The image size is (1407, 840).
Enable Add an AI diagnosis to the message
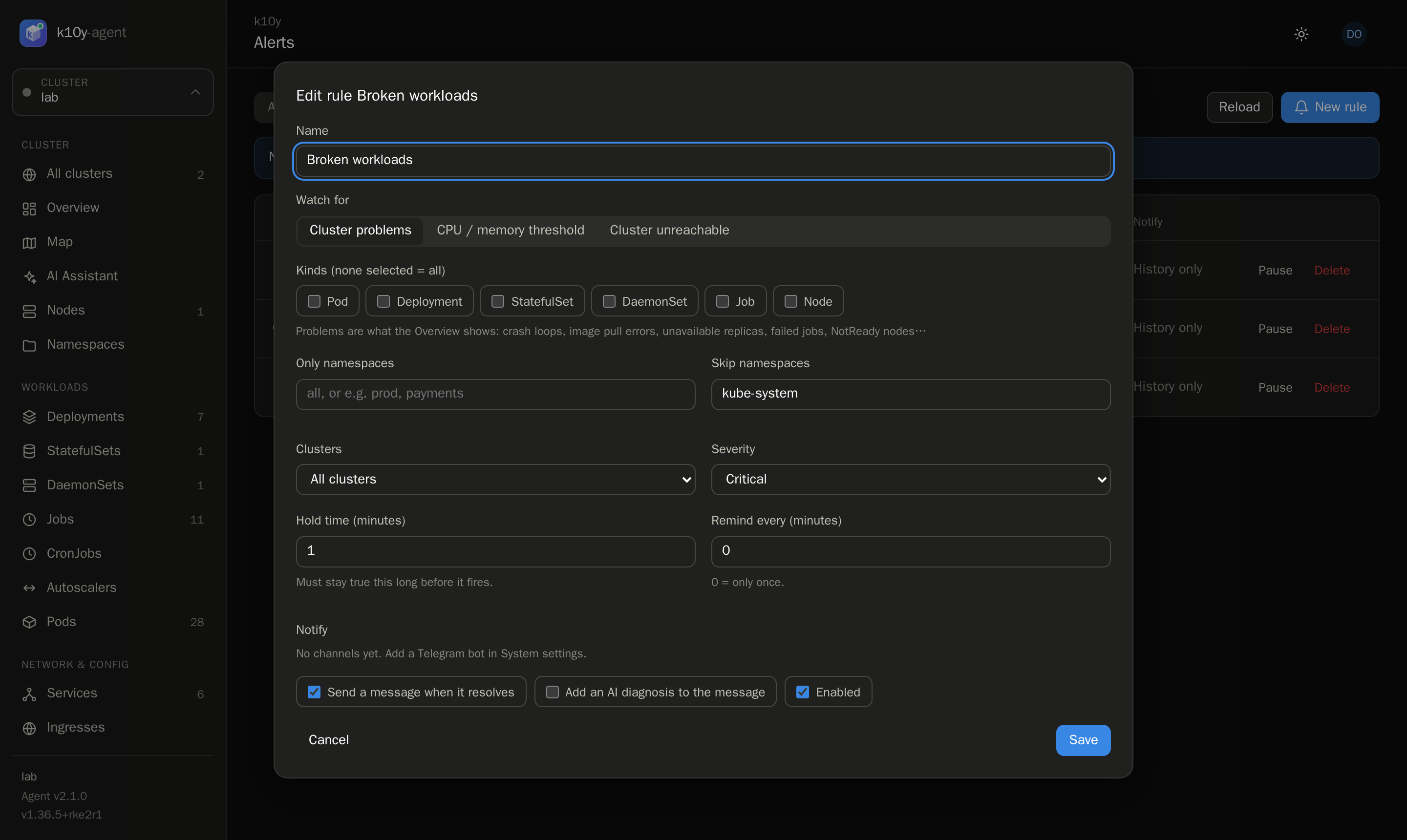(x=552, y=692)
